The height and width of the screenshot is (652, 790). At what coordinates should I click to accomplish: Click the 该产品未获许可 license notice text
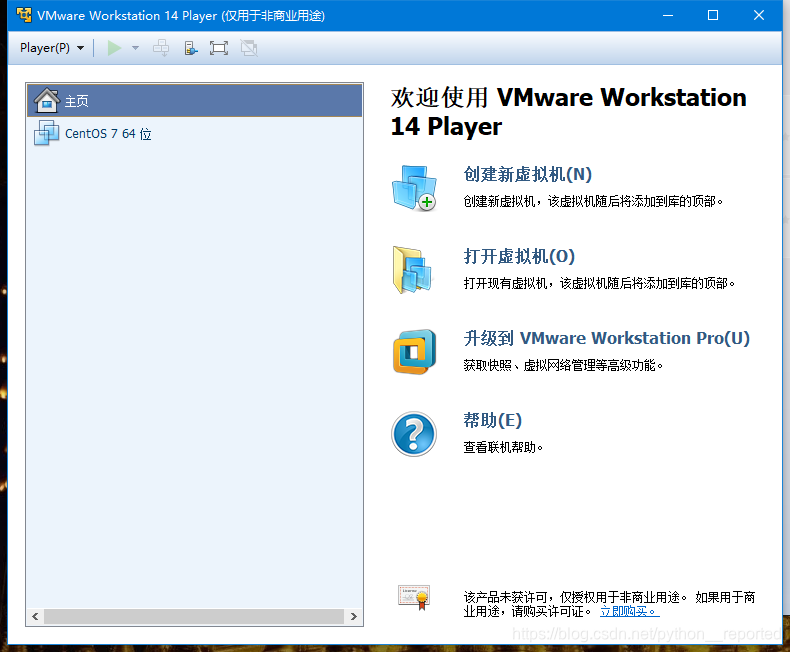pyautogui.click(x=609, y=604)
